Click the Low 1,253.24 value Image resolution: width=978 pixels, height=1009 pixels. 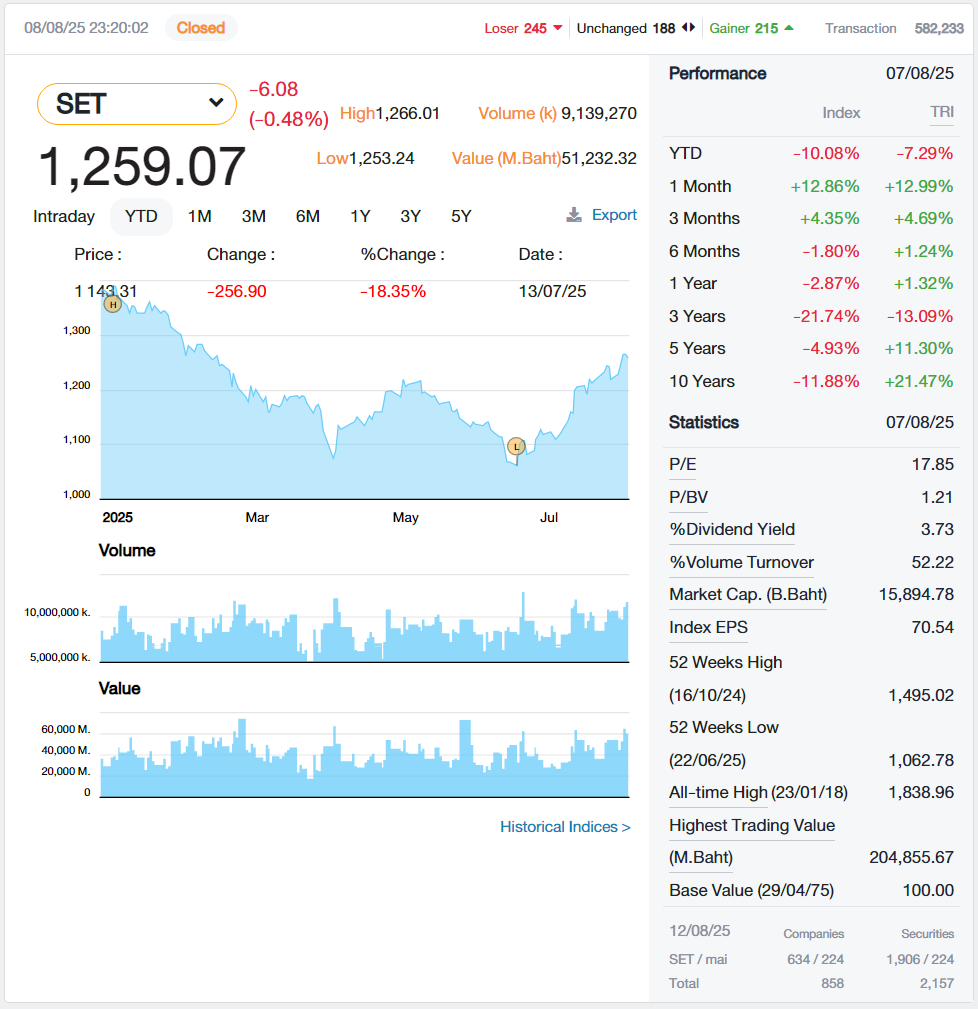click(382, 158)
